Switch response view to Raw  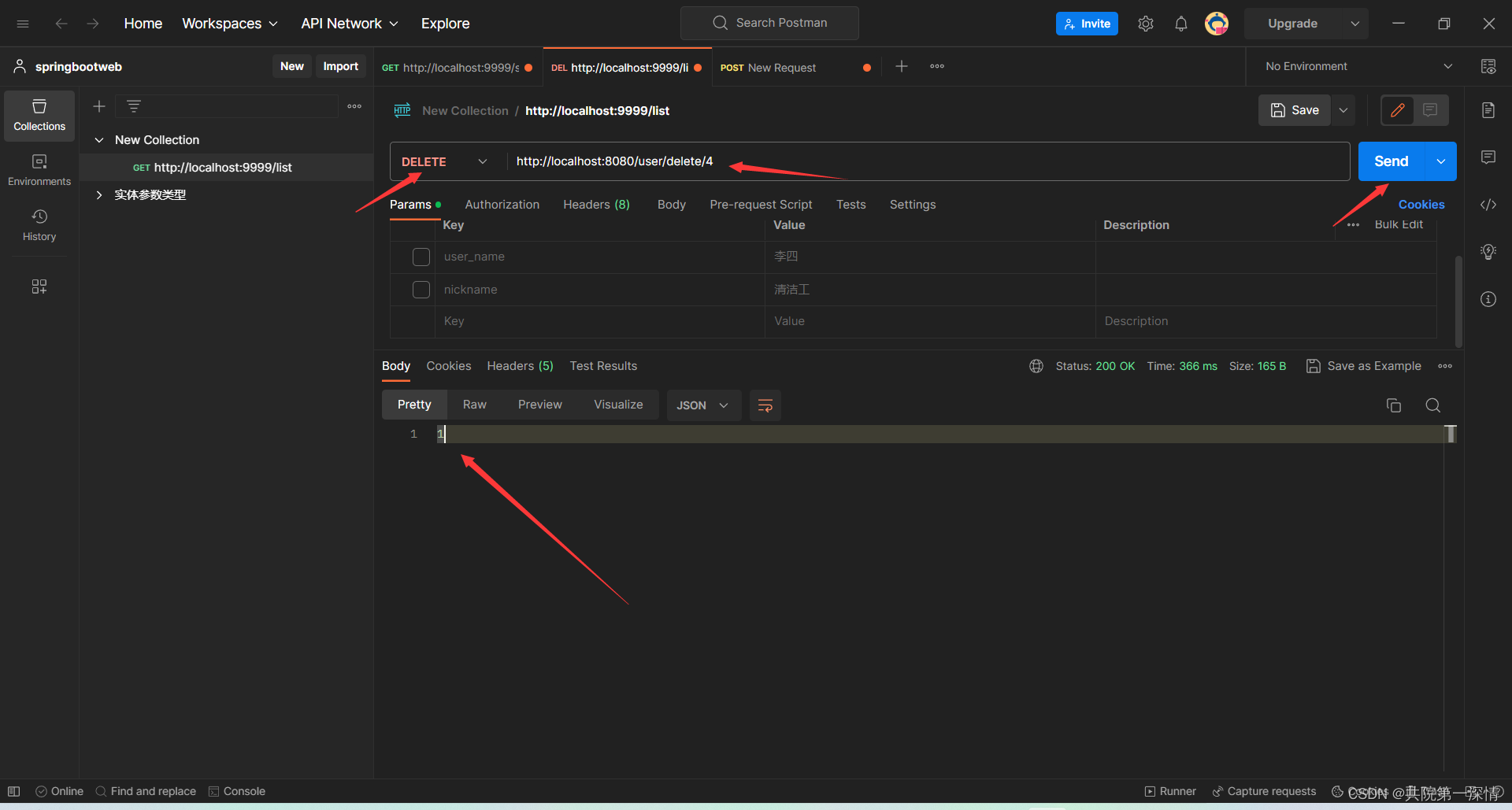click(x=475, y=405)
